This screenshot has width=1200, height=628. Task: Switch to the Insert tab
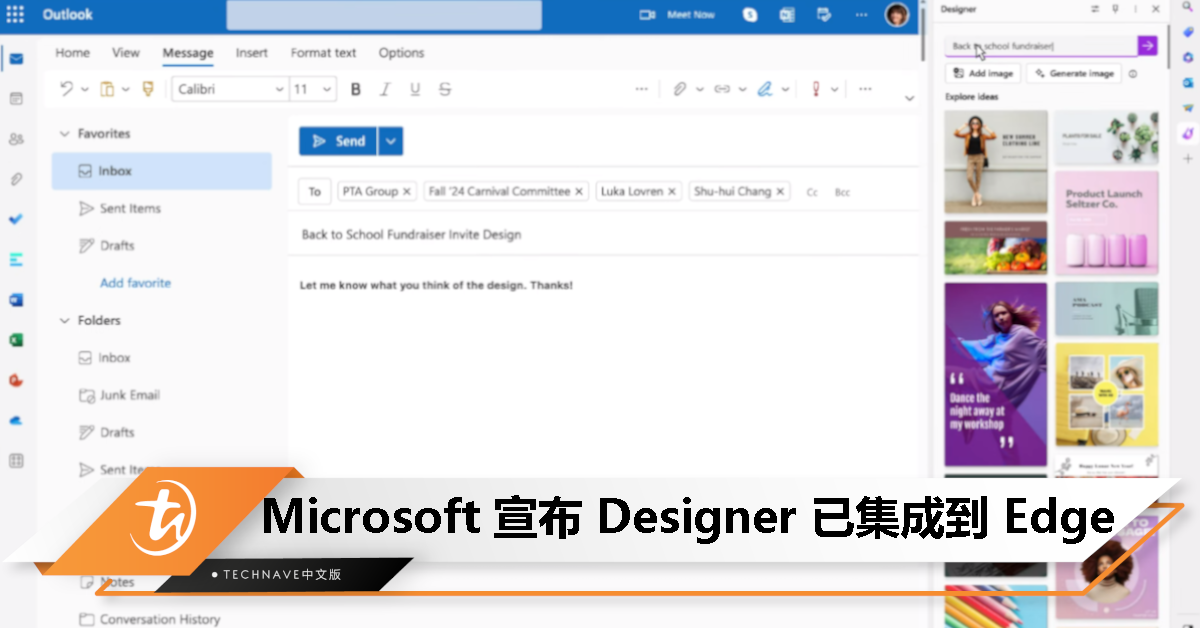252,53
